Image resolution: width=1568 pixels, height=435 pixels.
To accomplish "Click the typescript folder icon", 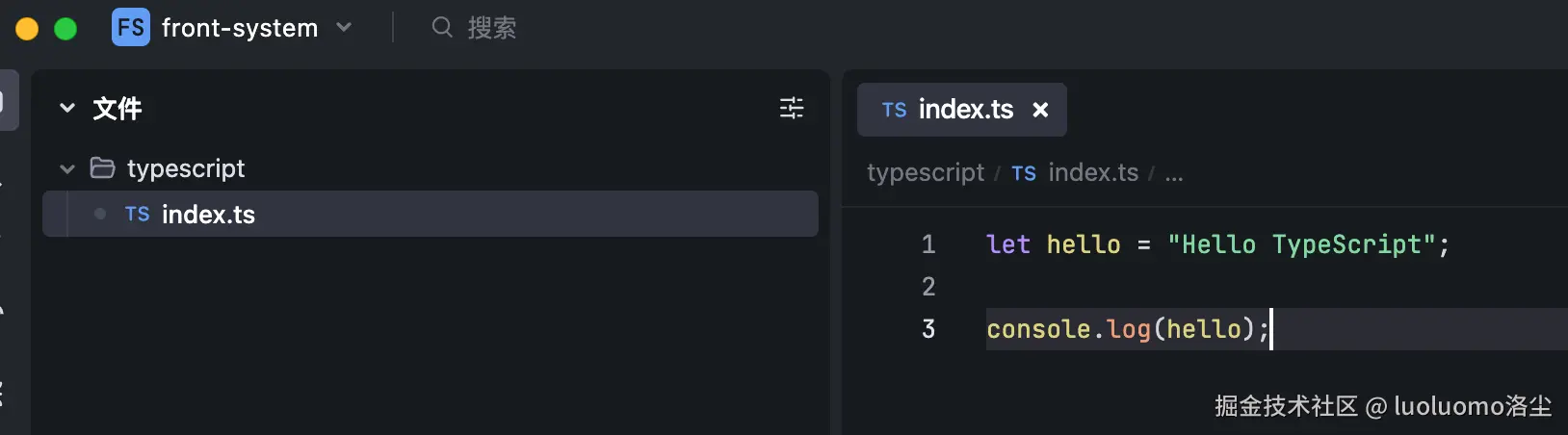I will [x=102, y=168].
